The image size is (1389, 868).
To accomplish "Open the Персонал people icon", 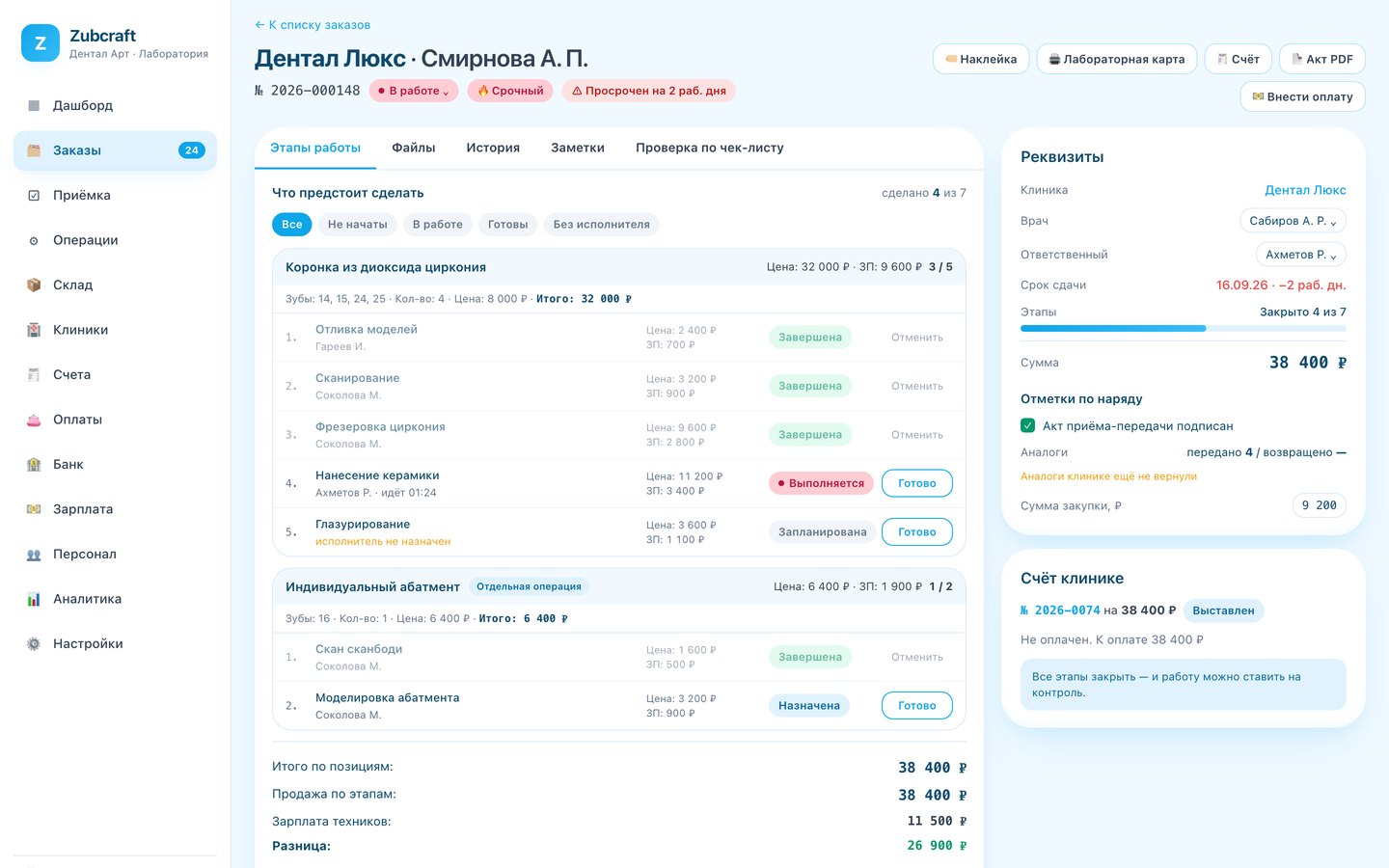I will click(34, 554).
